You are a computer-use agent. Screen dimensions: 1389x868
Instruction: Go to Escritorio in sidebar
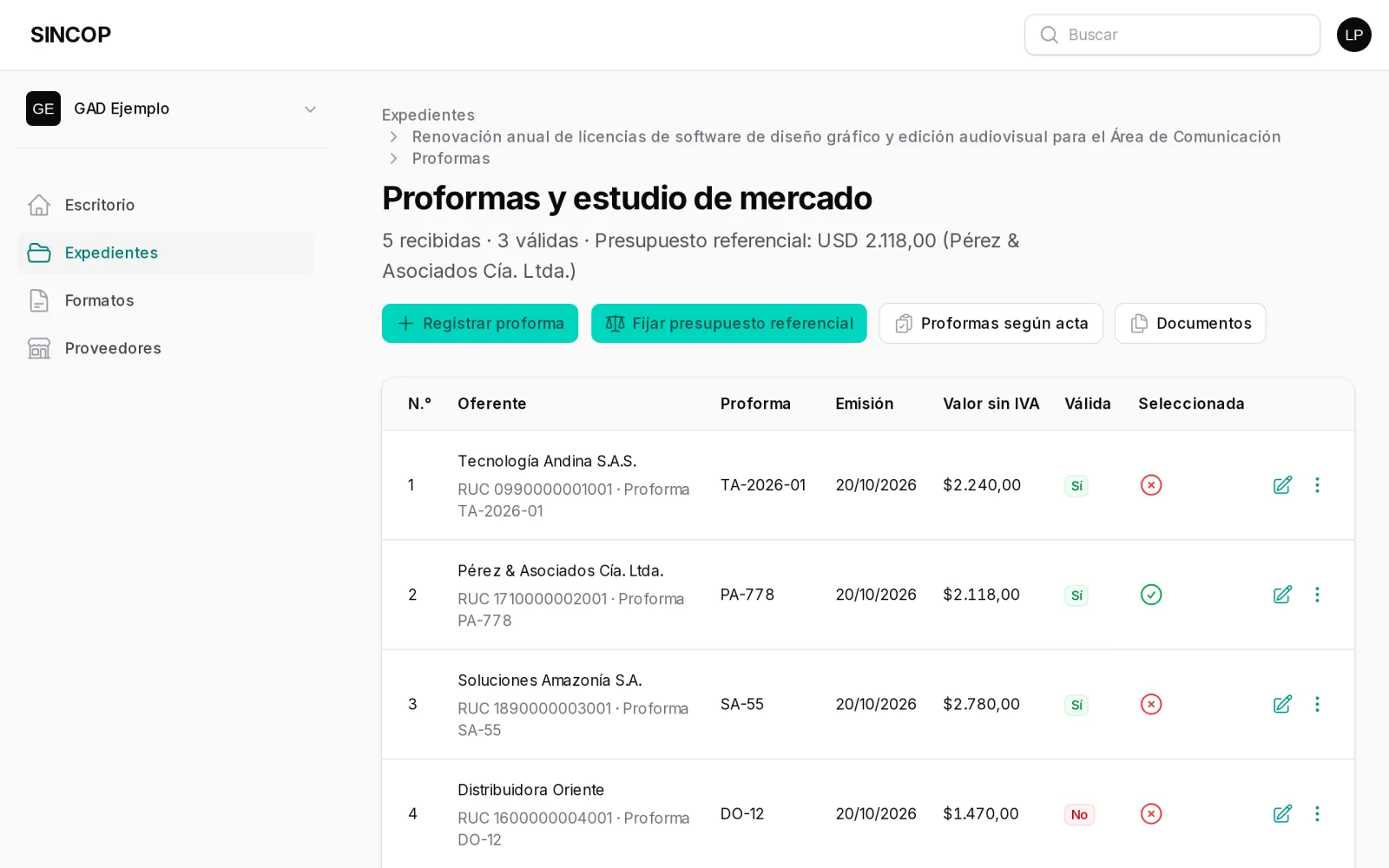coord(165,205)
